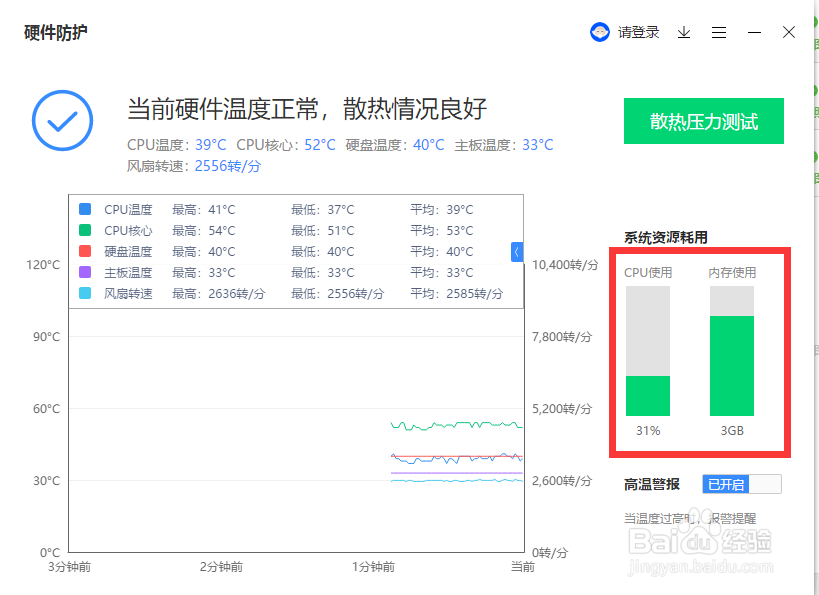819x595 pixels.
Task: Hide the 硬盘温度 chart series
Action: click(x=84, y=251)
